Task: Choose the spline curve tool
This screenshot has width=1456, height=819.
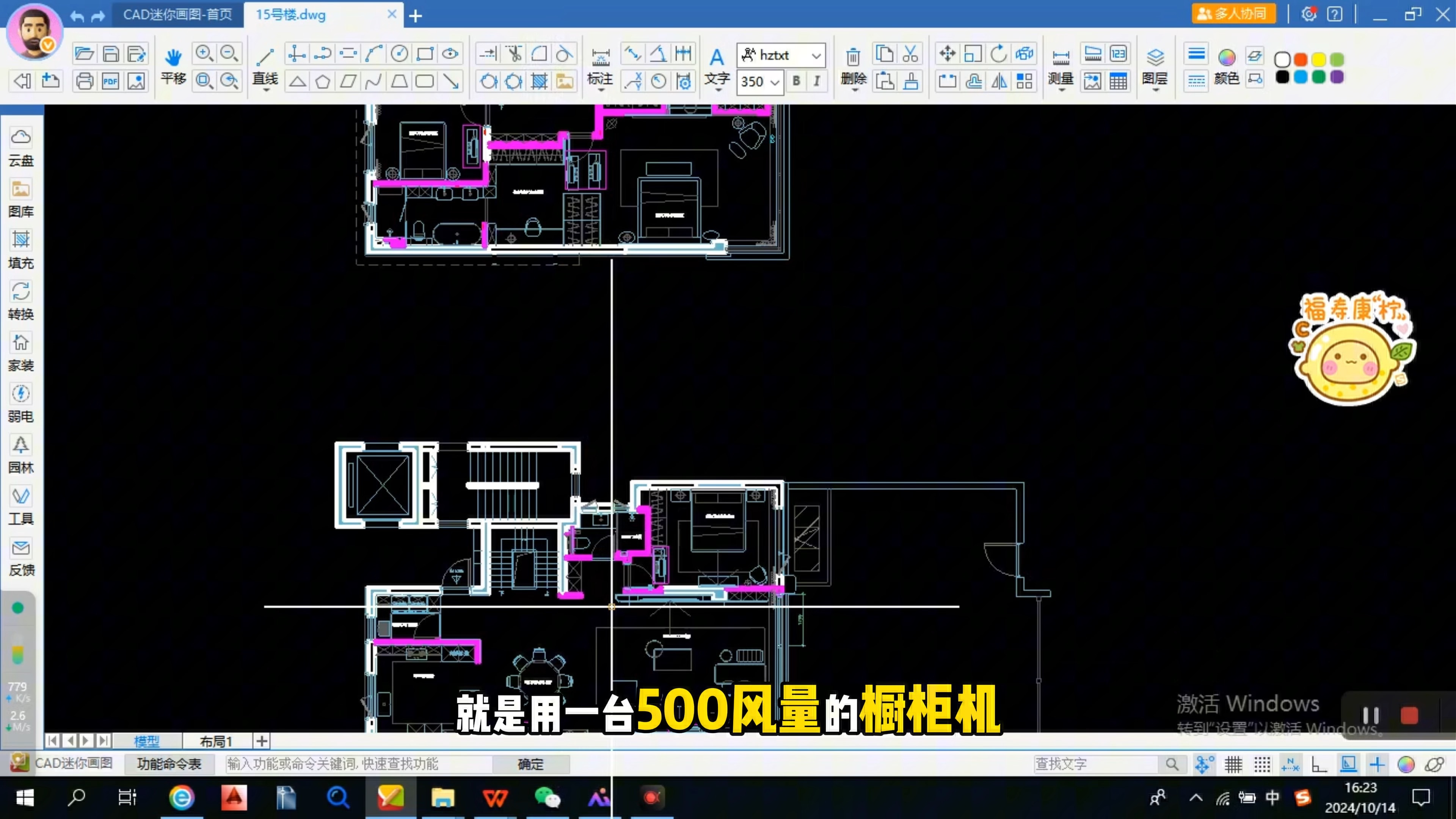Action: tap(373, 82)
